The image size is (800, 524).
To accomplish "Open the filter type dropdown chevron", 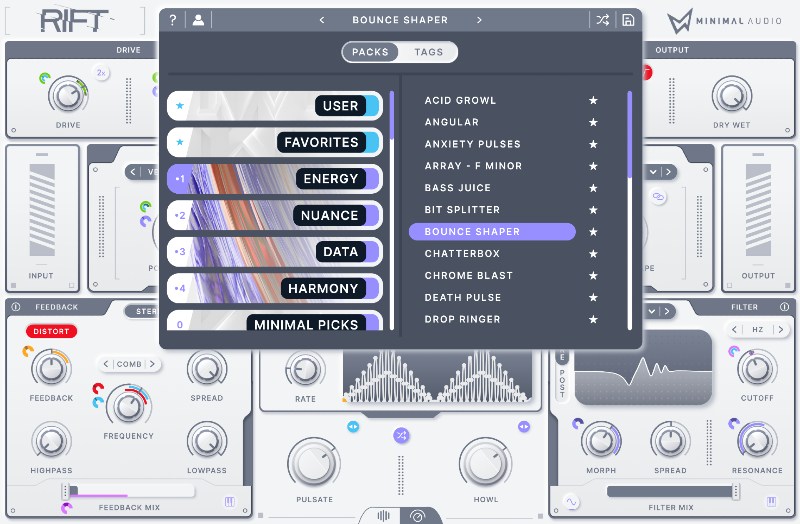I will [x=652, y=311].
